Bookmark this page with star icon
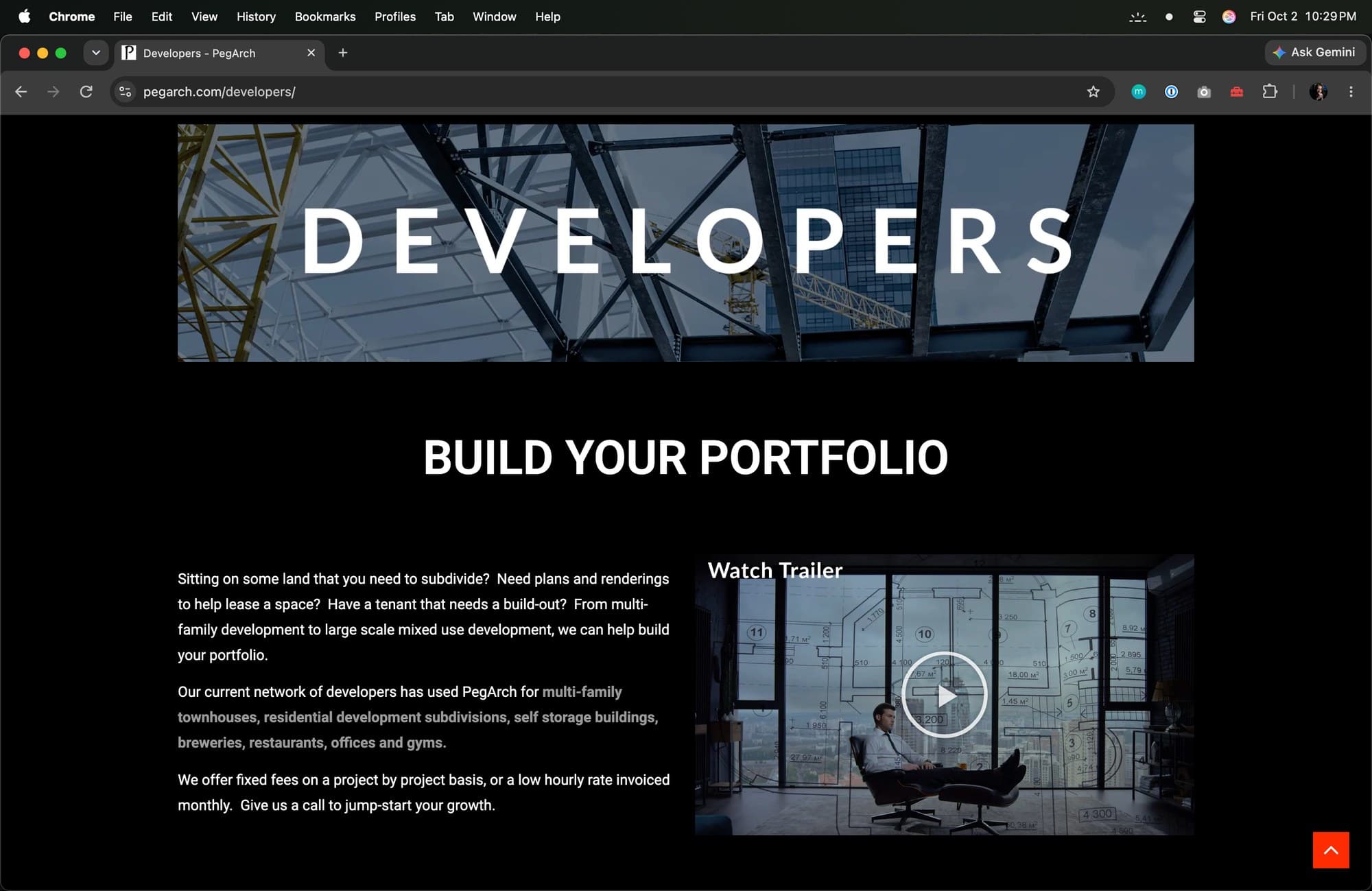 point(1093,91)
